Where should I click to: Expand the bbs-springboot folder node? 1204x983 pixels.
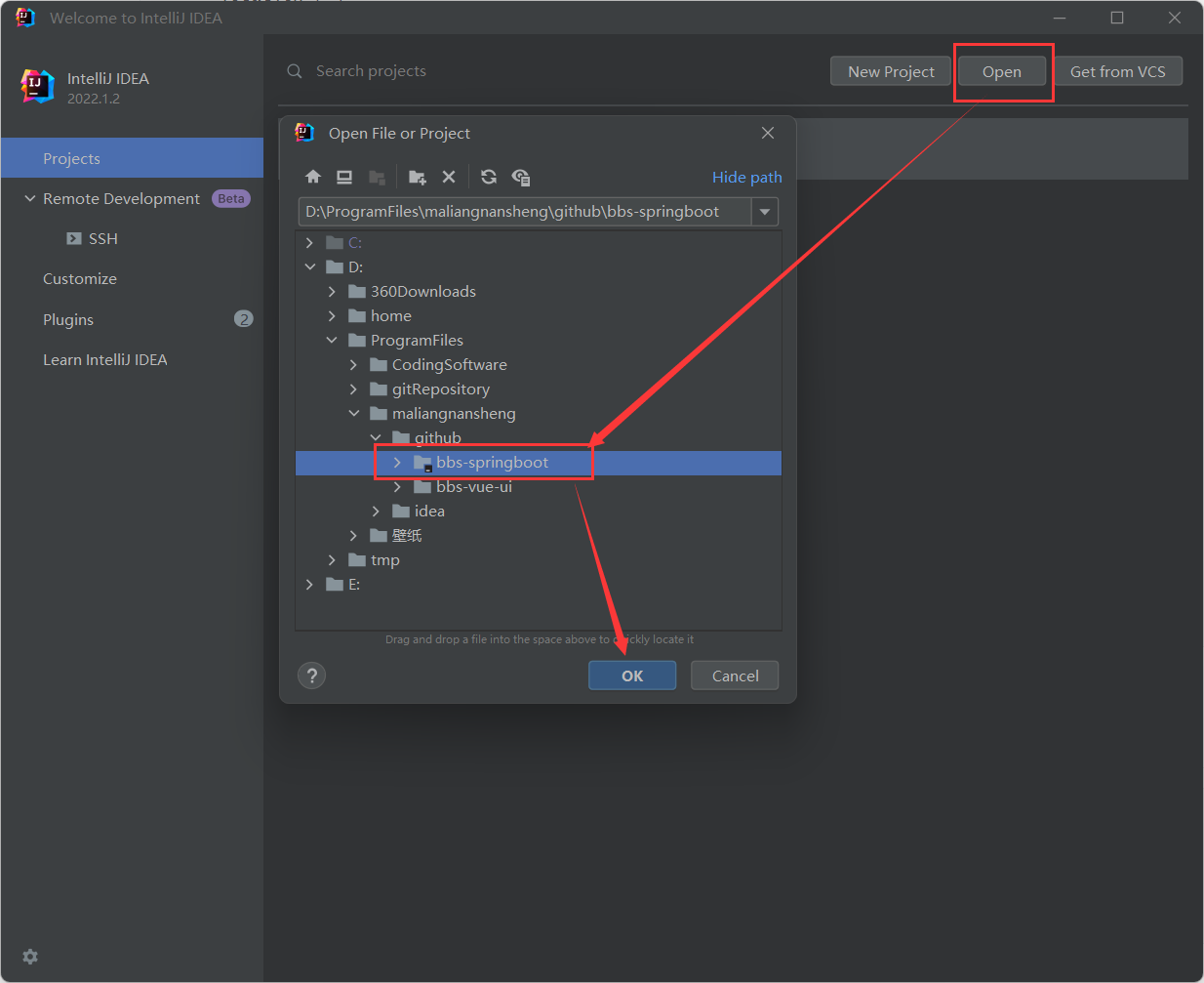click(x=397, y=463)
